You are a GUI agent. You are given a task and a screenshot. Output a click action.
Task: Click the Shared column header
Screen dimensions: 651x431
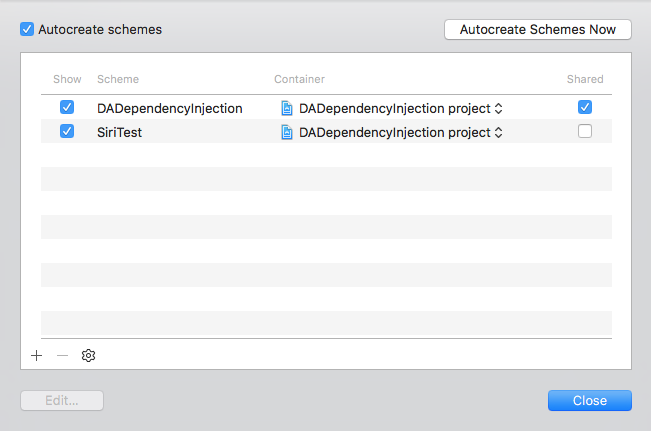(585, 79)
